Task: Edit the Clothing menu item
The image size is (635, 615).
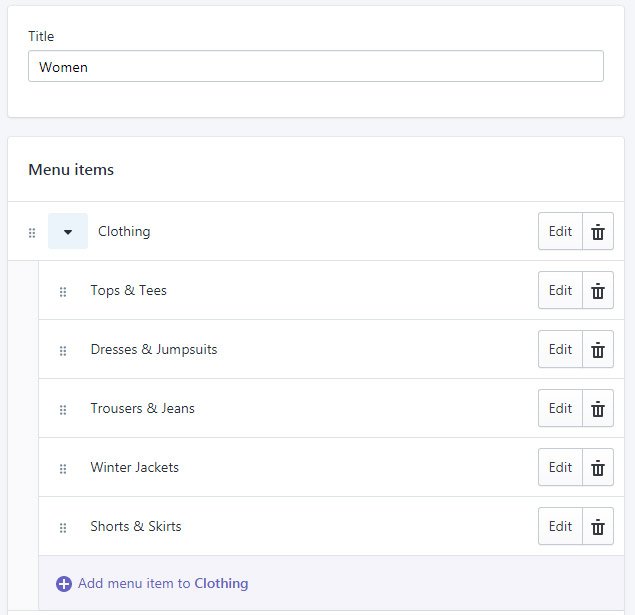Action: pyautogui.click(x=560, y=232)
